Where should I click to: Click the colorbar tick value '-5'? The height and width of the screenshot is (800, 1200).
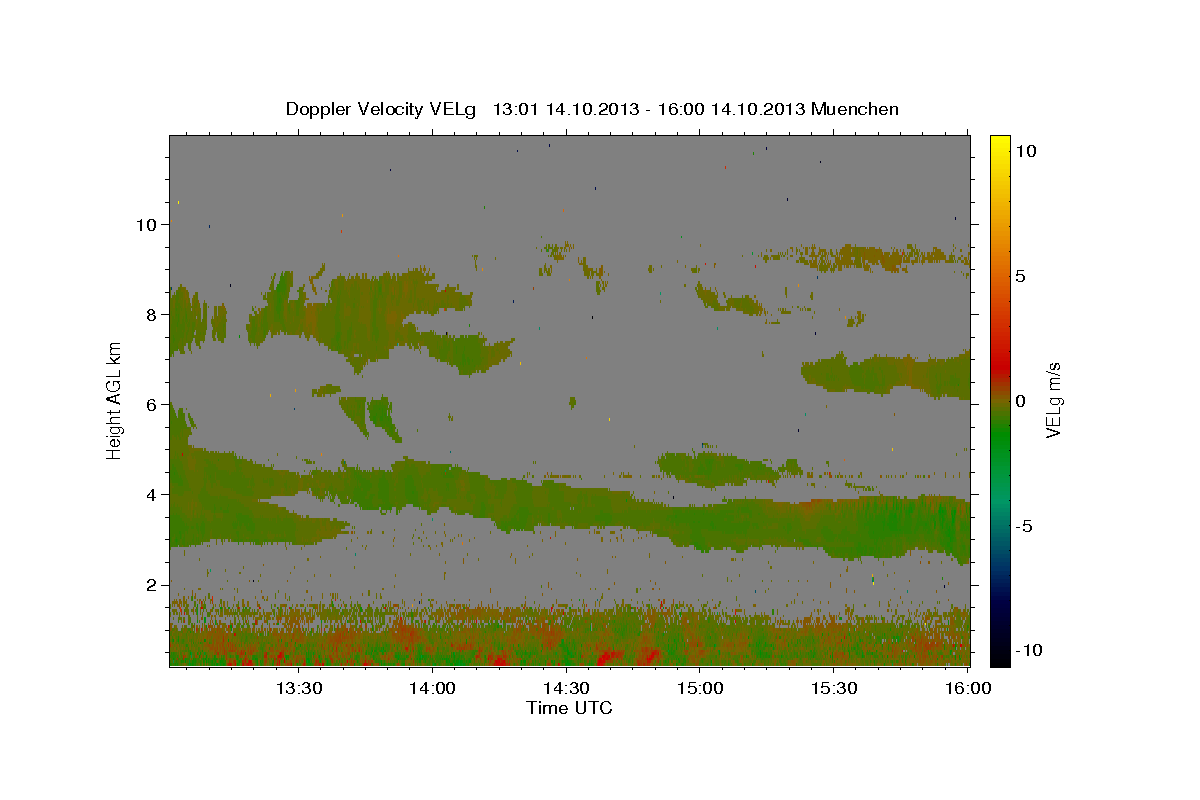pos(1024,526)
